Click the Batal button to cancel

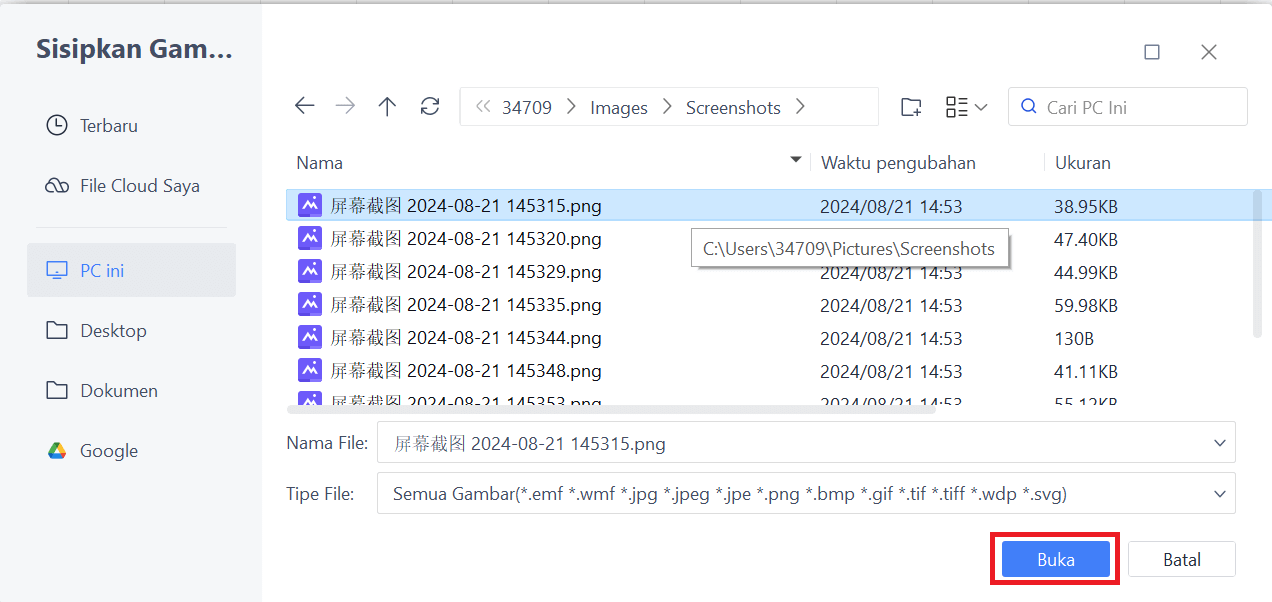pos(1181,559)
